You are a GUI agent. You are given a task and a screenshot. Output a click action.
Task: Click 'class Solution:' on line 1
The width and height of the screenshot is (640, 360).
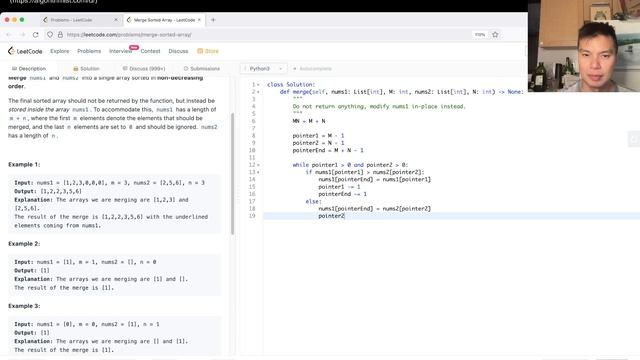(x=291, y=85)
